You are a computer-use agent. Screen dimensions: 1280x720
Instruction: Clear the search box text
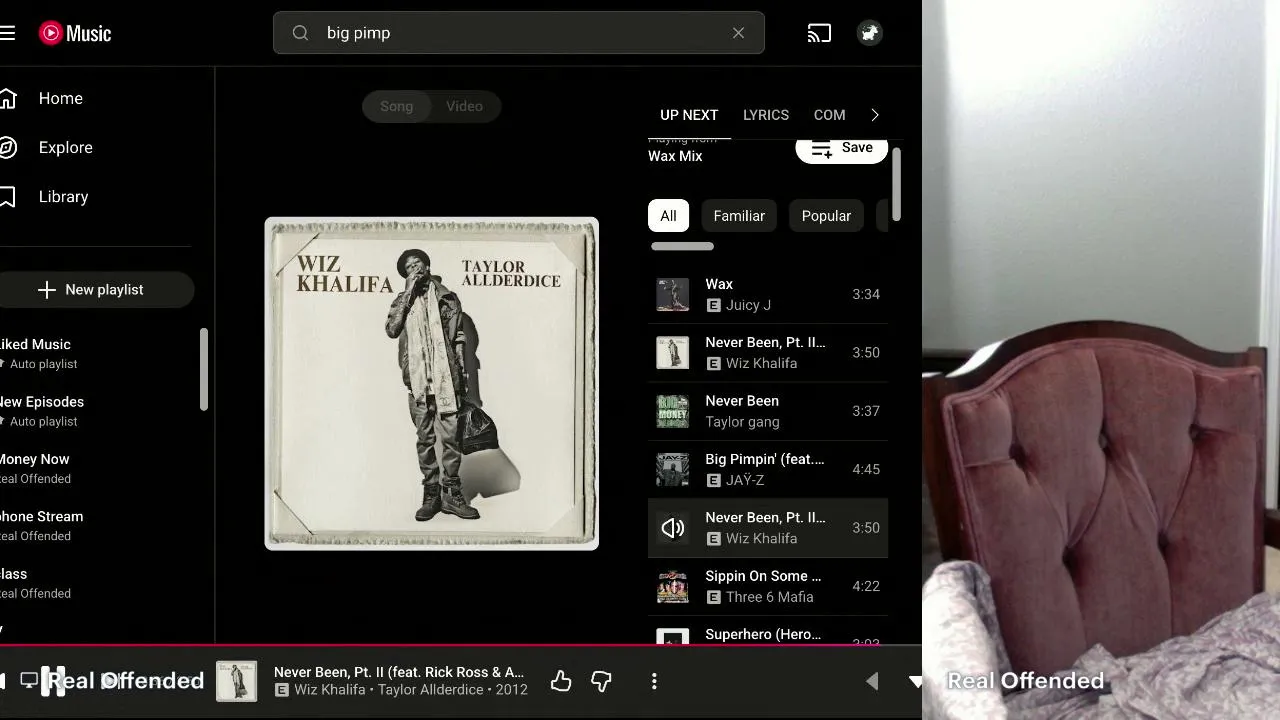click(x=738, y=33)
